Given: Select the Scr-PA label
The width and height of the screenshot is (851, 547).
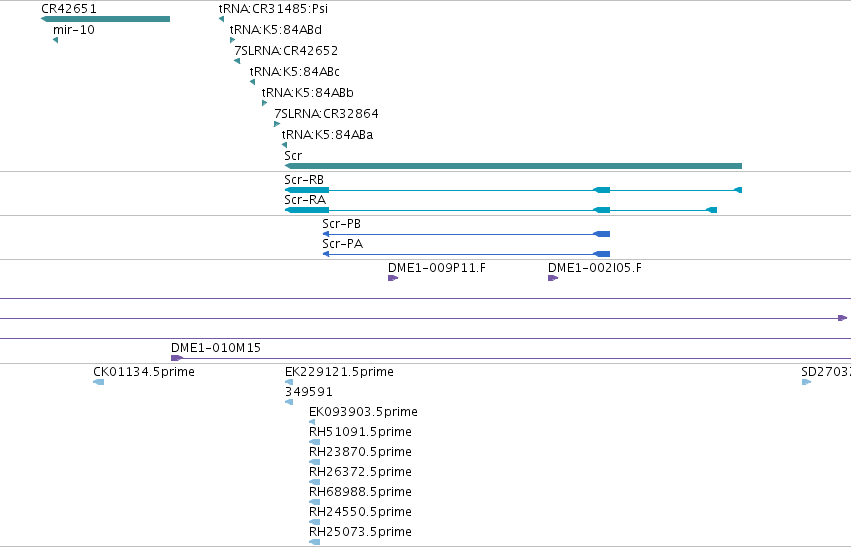Looking at the screenshot, I should (342, 244).
